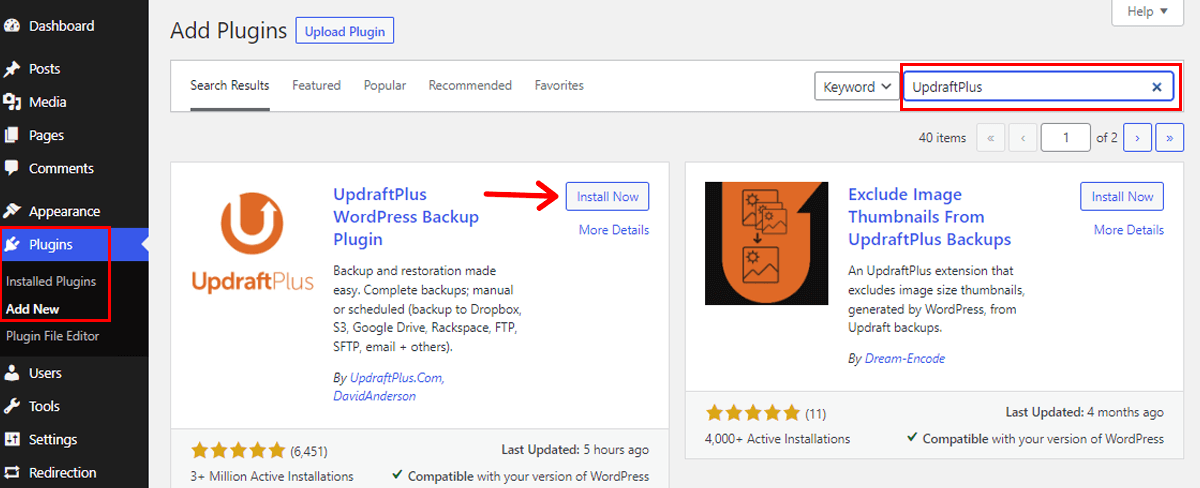Click the Upload Plugin button
The width and height of the screenshot is (1200, 488).
(x=345, y=31)
